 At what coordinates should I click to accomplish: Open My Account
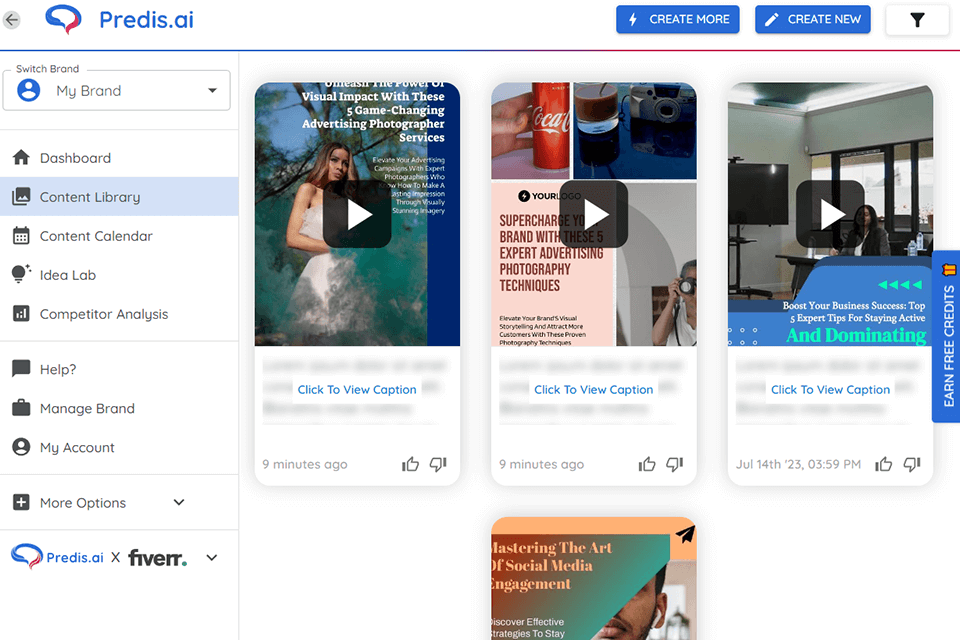[119, 447]
